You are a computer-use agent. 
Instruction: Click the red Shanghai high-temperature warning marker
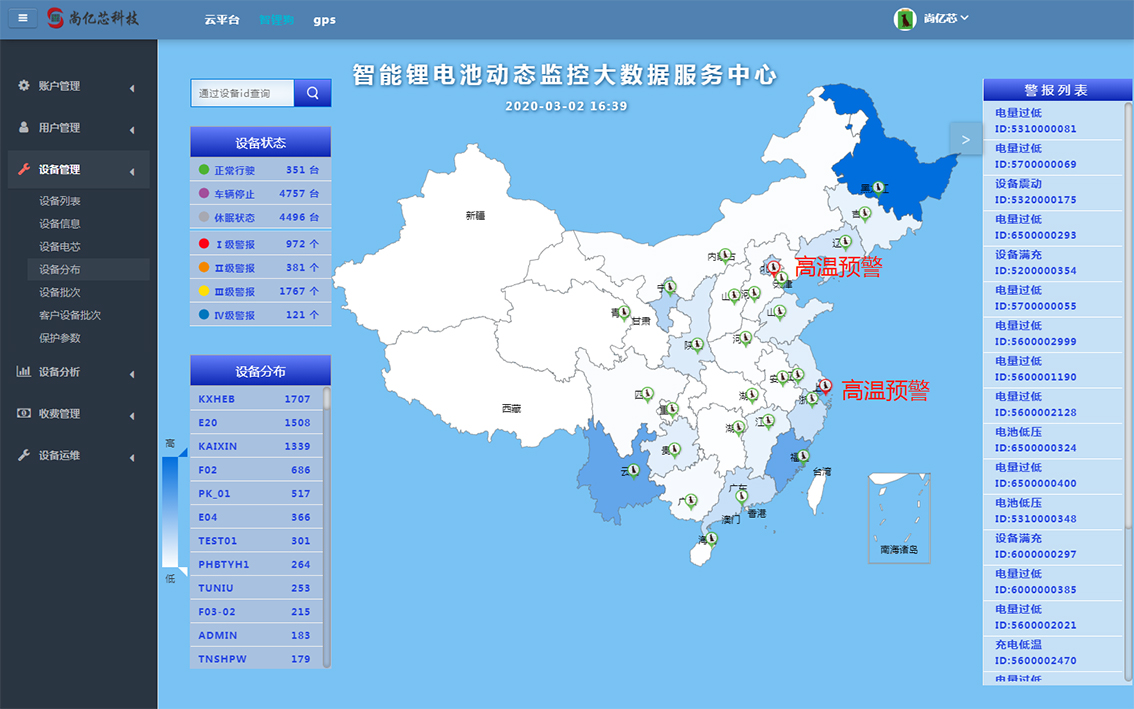coord(821,387)
